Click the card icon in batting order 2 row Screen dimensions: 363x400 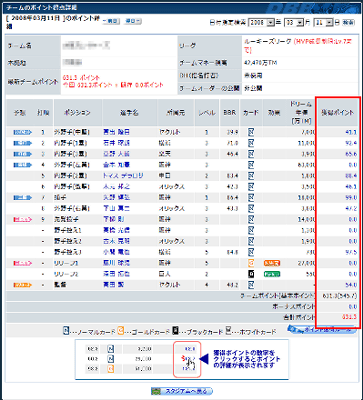pos(251,143)
